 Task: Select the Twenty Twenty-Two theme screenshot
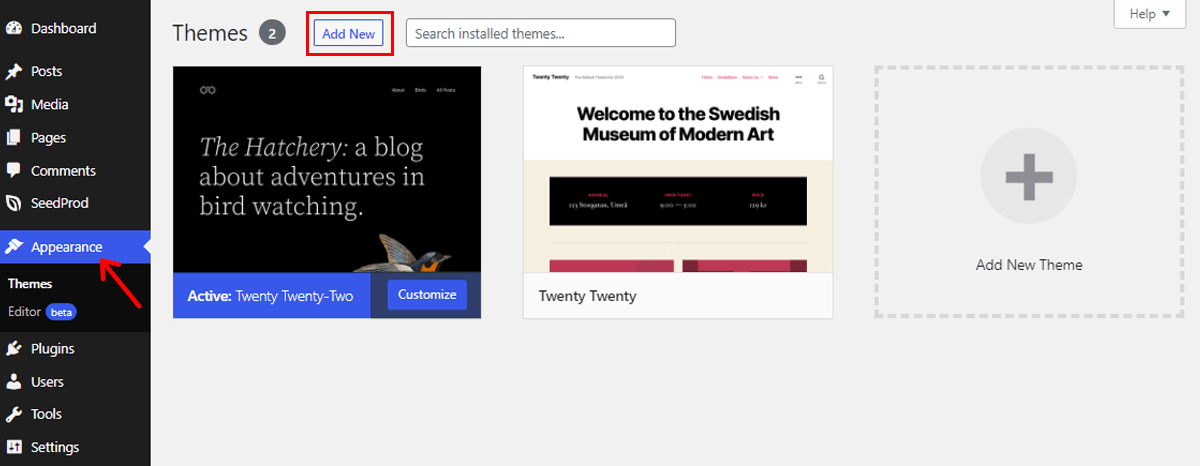(327, 169)
